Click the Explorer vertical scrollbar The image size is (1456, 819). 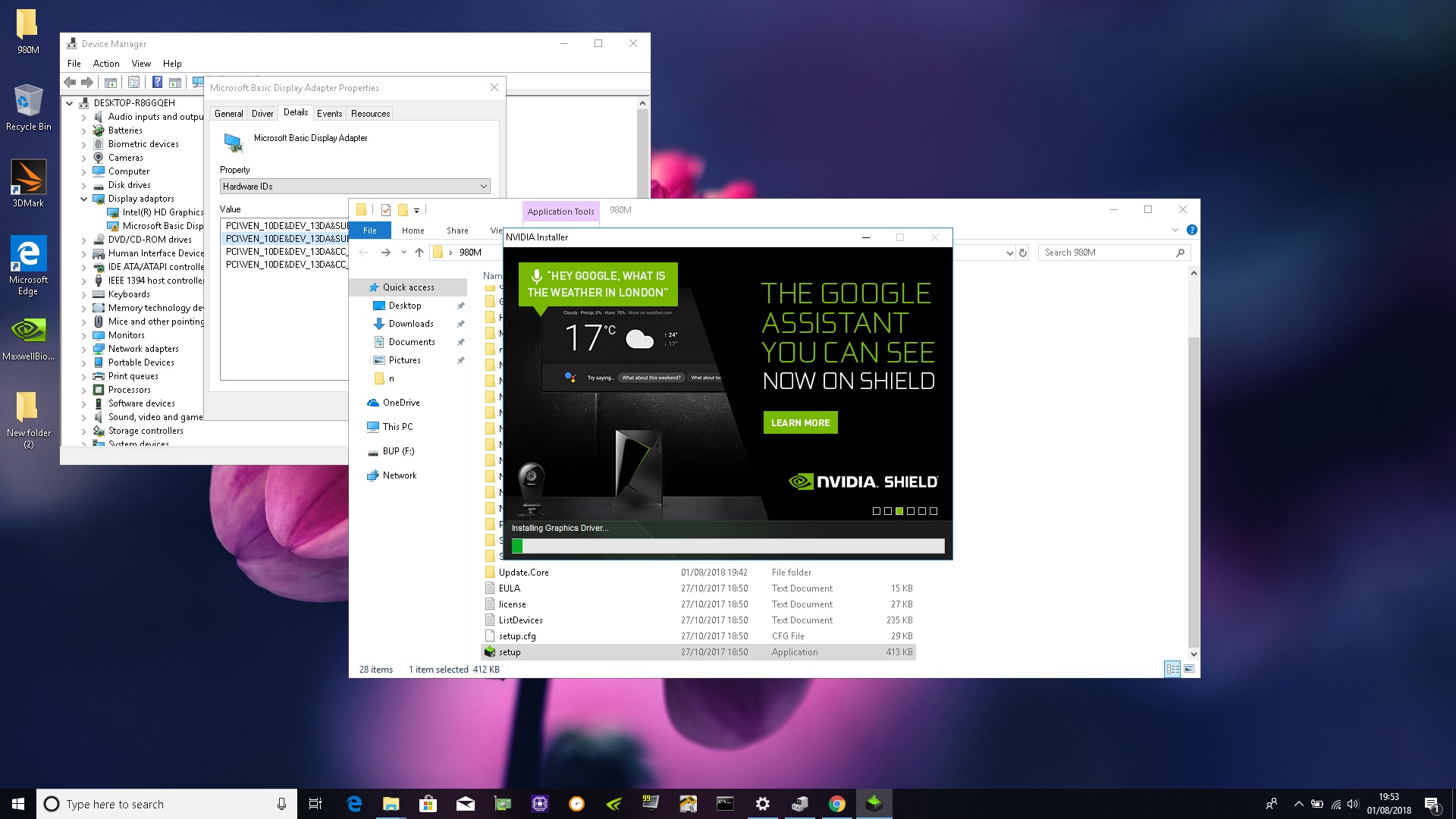[1194, 463]
